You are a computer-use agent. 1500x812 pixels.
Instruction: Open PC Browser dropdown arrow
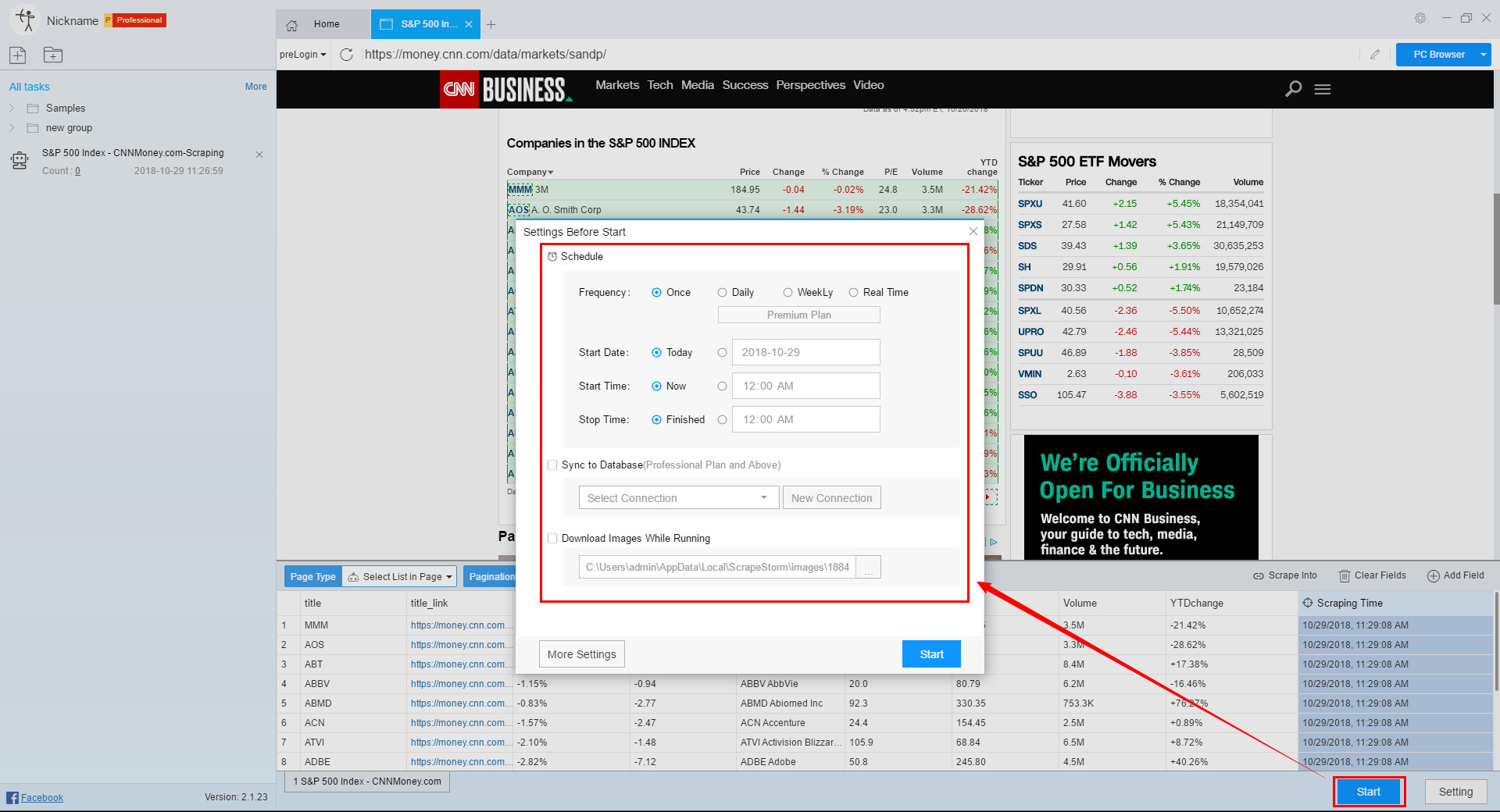pos(1483,55)
